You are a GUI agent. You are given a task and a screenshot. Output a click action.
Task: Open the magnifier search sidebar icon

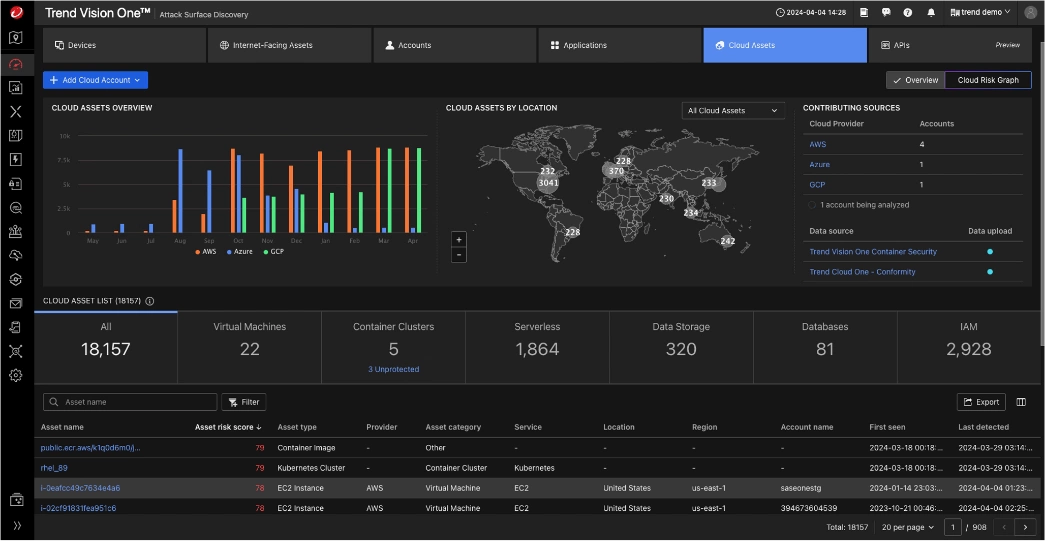[16, 208]
